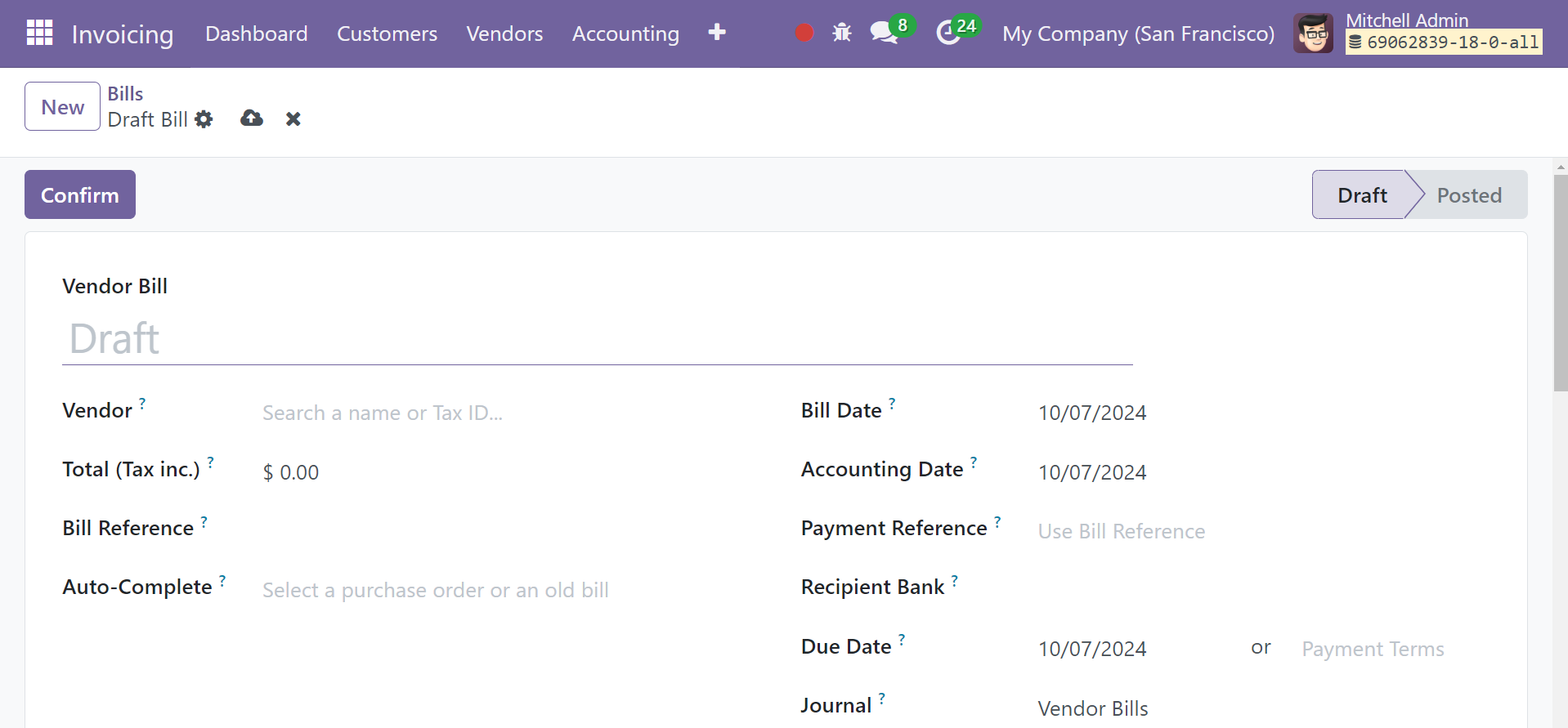Go back to Bills breadcrumb

point(125,94)
